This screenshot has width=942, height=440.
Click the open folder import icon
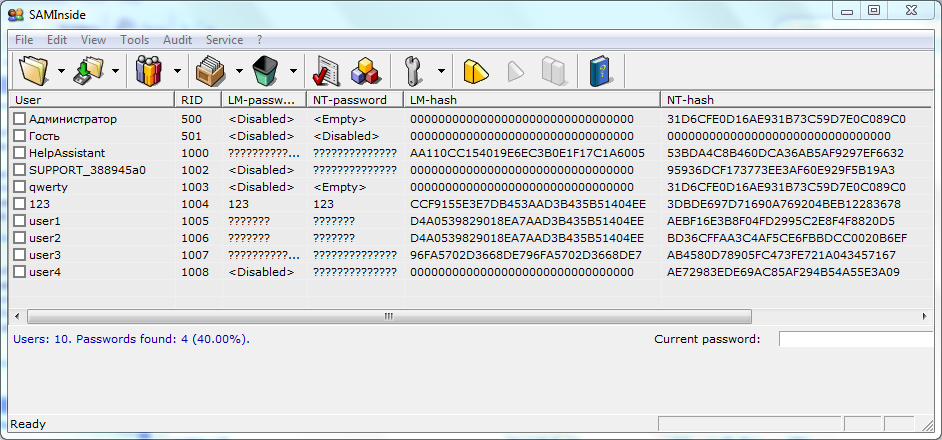[33, 70]
